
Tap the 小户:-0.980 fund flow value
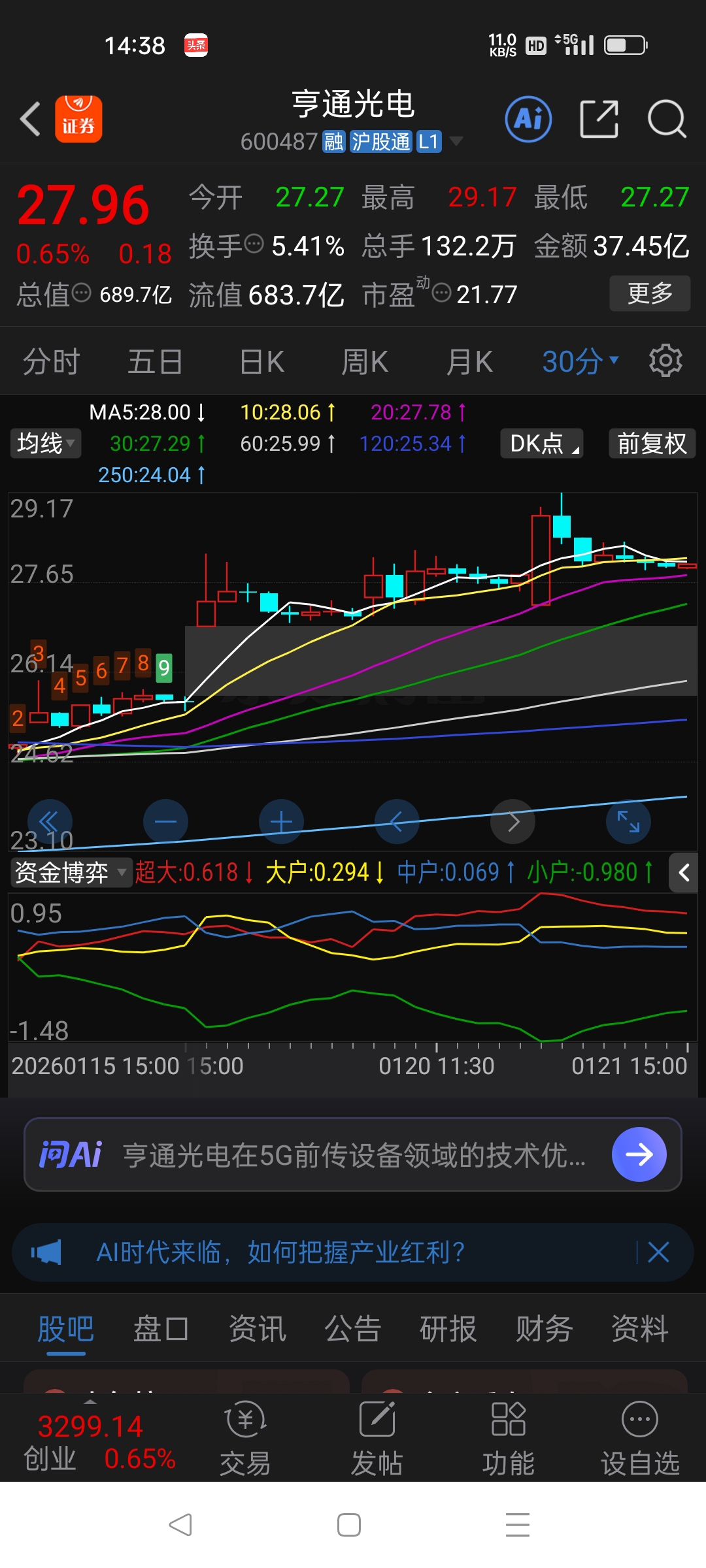[590, 872]
